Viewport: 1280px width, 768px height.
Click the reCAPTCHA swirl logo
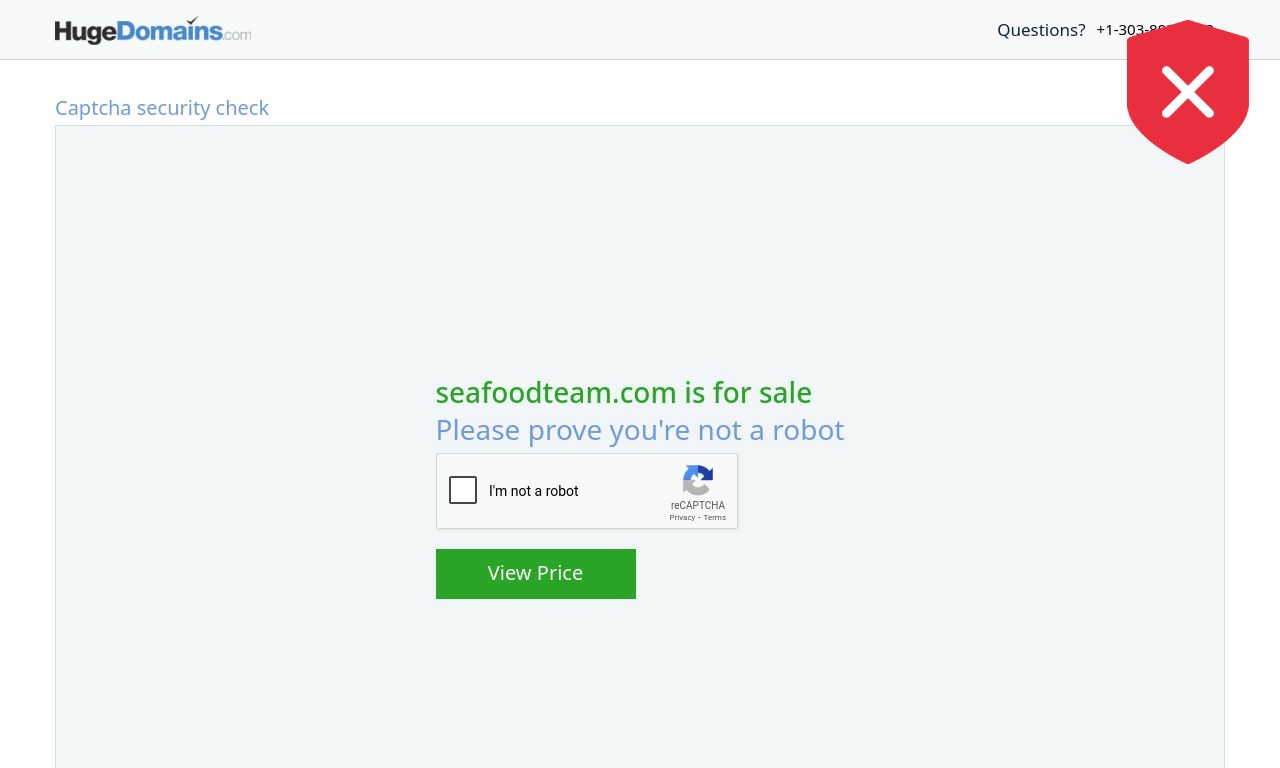[x=698, y=480]
